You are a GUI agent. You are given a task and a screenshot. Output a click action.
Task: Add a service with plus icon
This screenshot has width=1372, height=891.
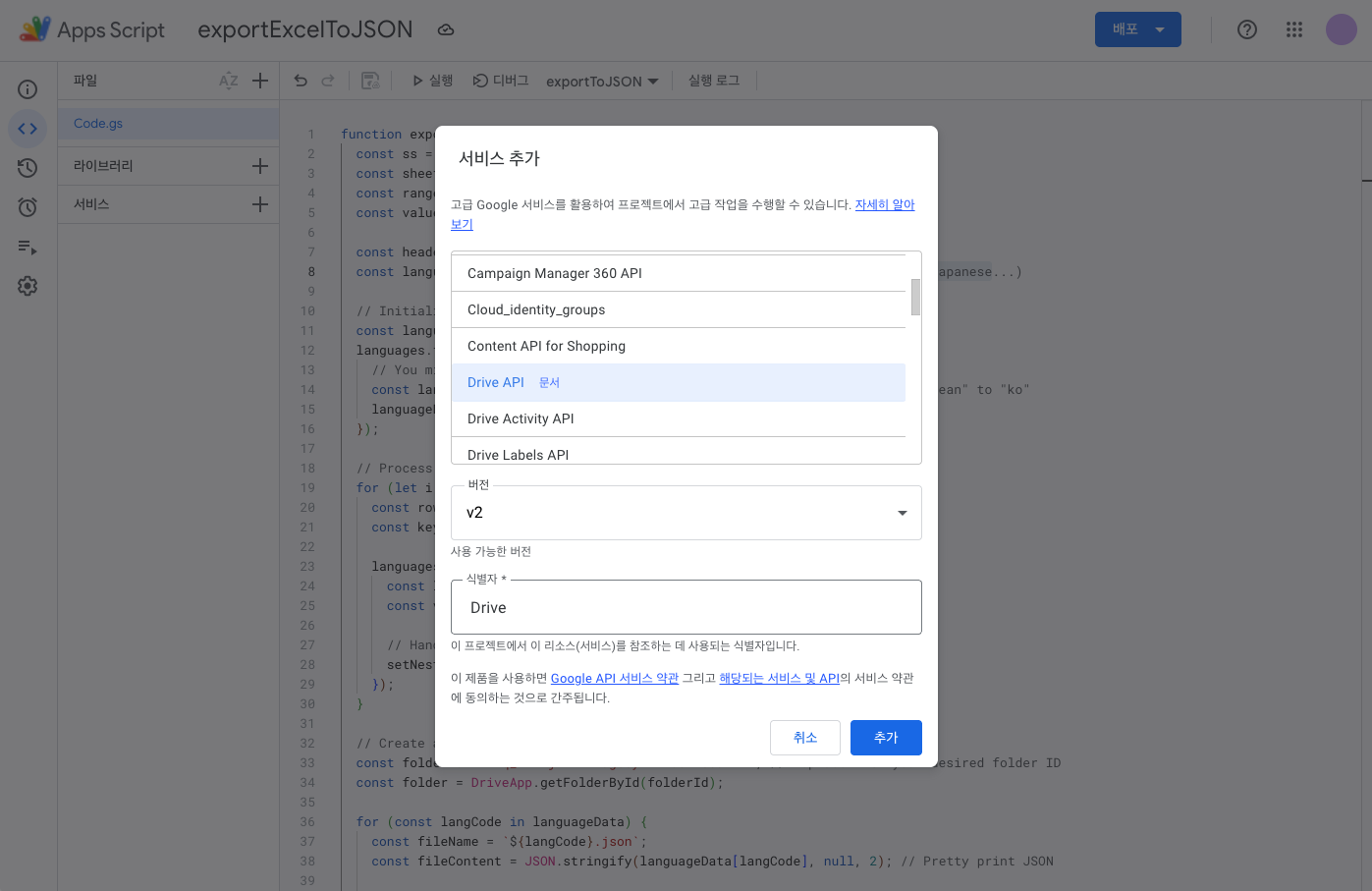(260, 204)
